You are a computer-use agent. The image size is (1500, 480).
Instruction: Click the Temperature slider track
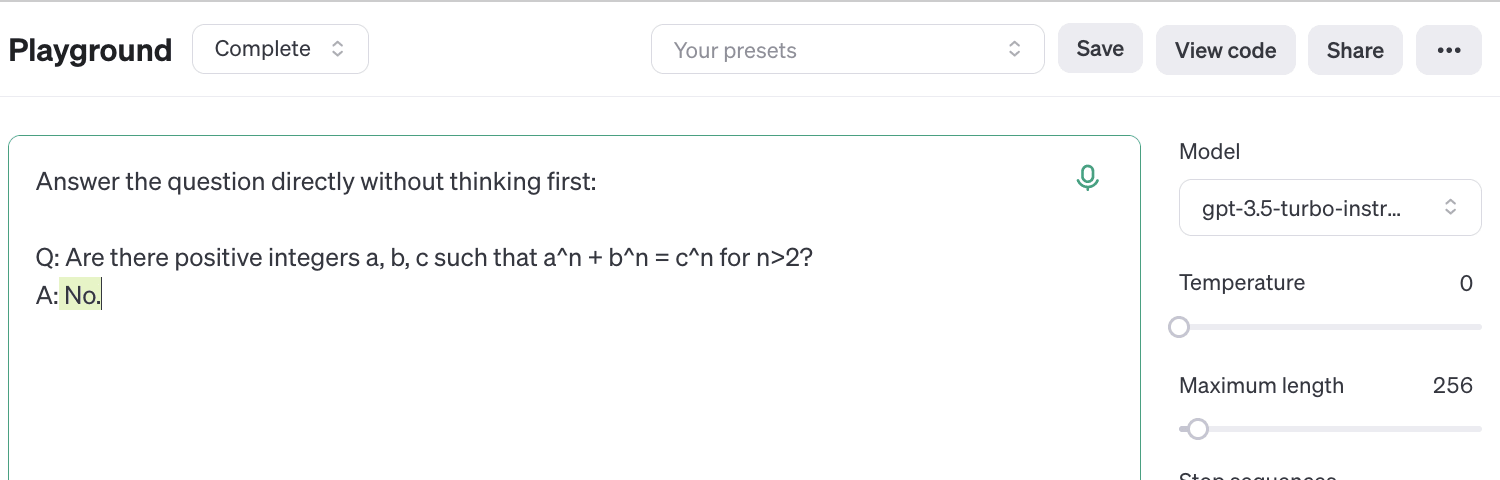tap(1330, 327)
